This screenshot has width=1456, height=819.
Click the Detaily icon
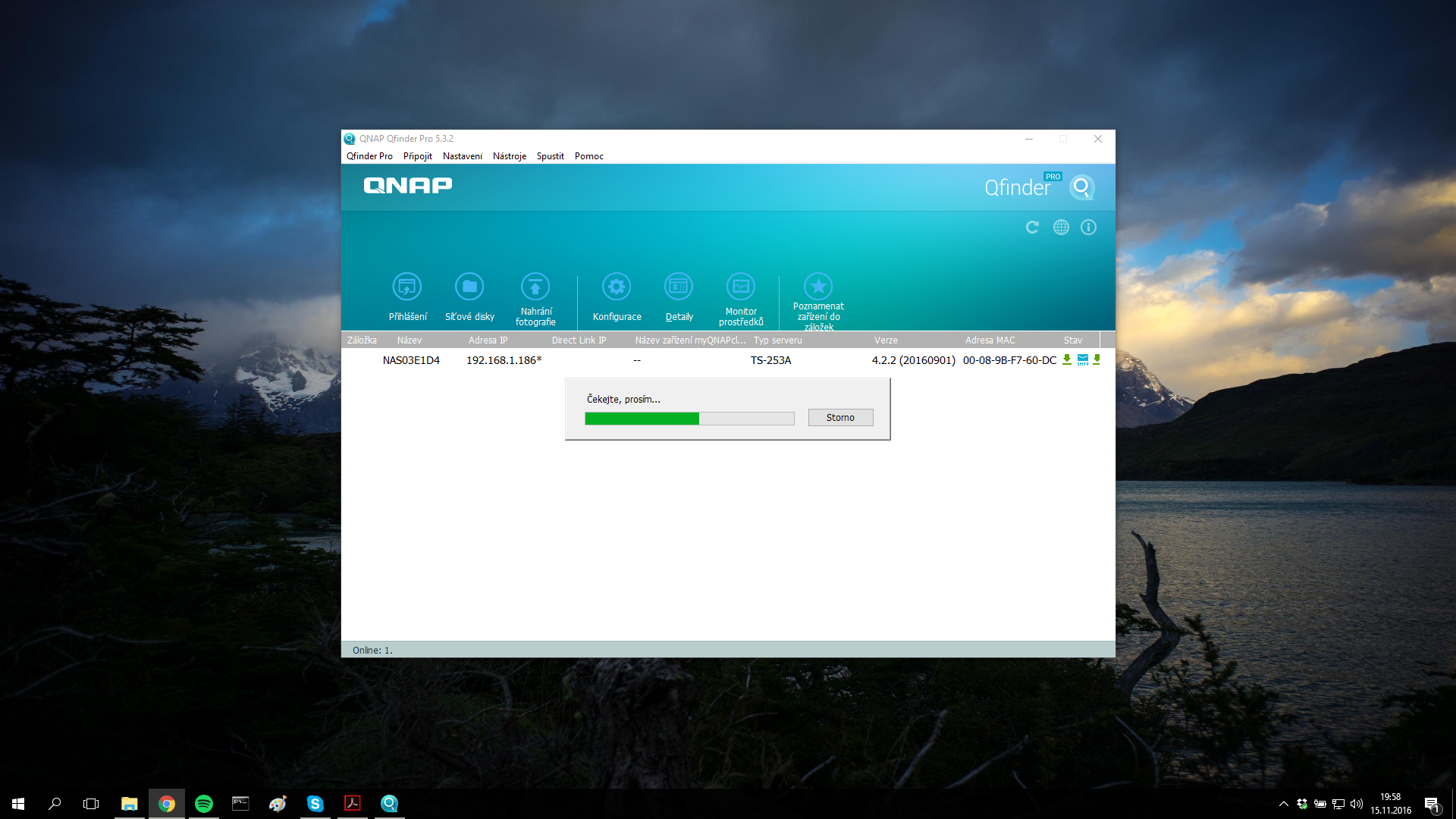point(679,287)
